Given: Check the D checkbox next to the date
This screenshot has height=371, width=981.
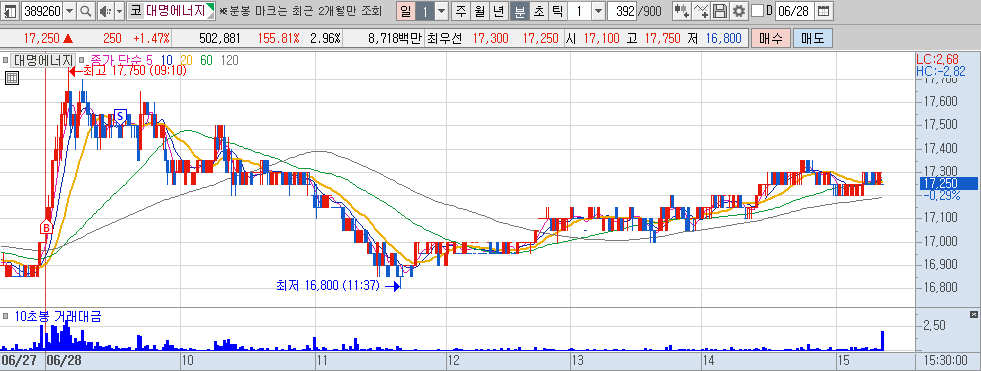Looking at the screenshot, I should coord(757,11).
